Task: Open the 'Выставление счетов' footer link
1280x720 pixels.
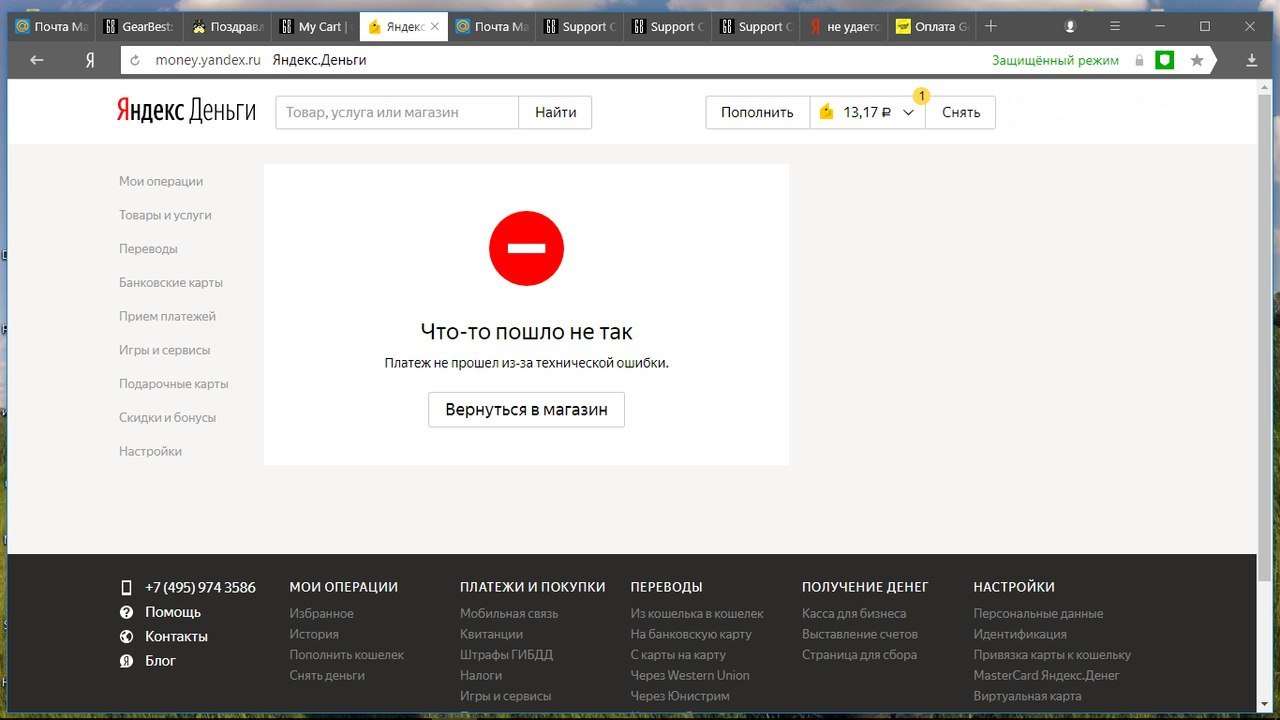Action: tap(860, 634)
